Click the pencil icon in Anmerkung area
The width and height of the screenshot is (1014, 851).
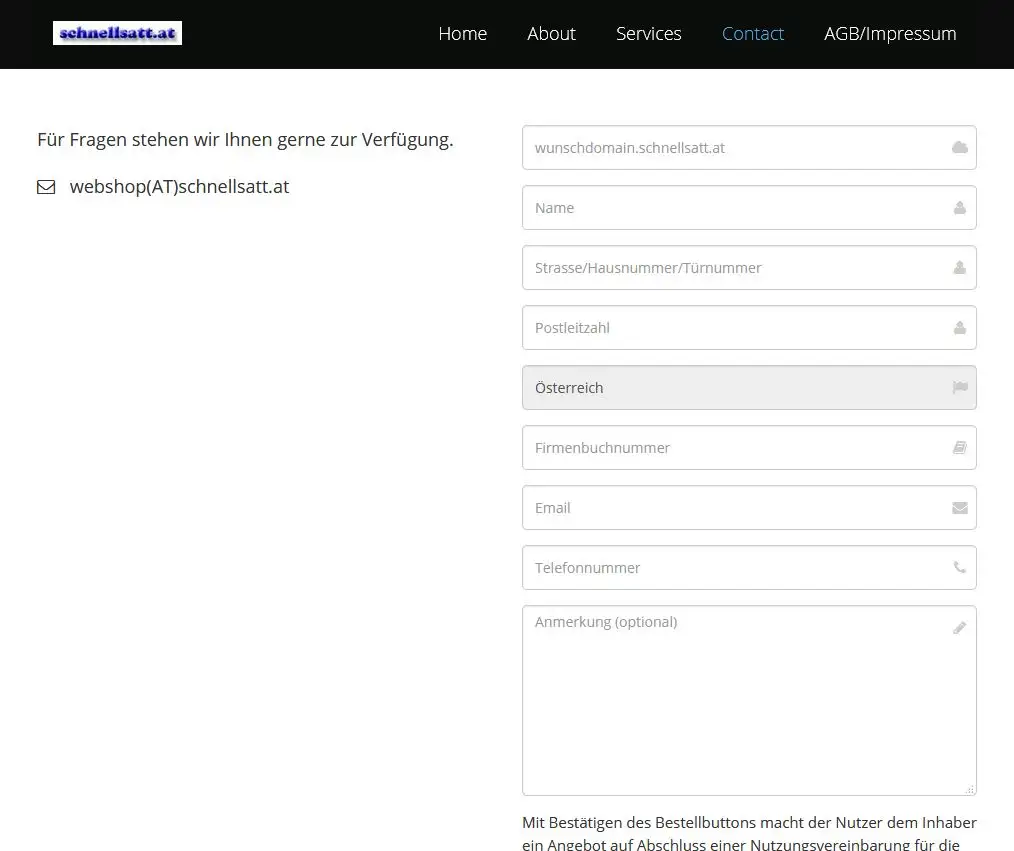(x=960, y=627)
